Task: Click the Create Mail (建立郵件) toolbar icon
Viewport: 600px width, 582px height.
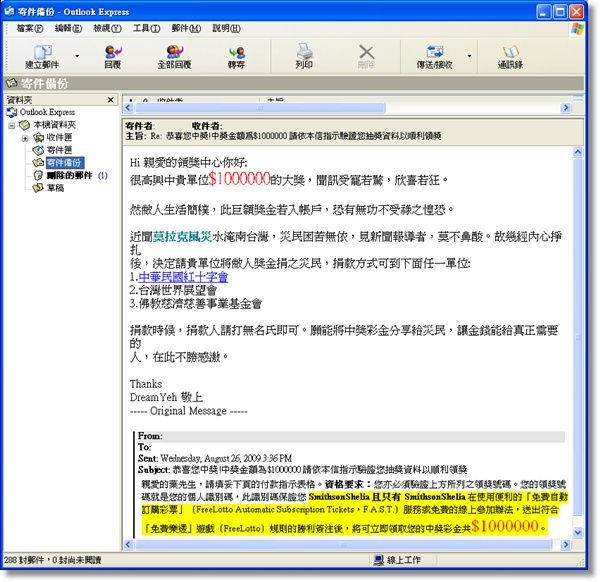Action: [x=42, y=52]
